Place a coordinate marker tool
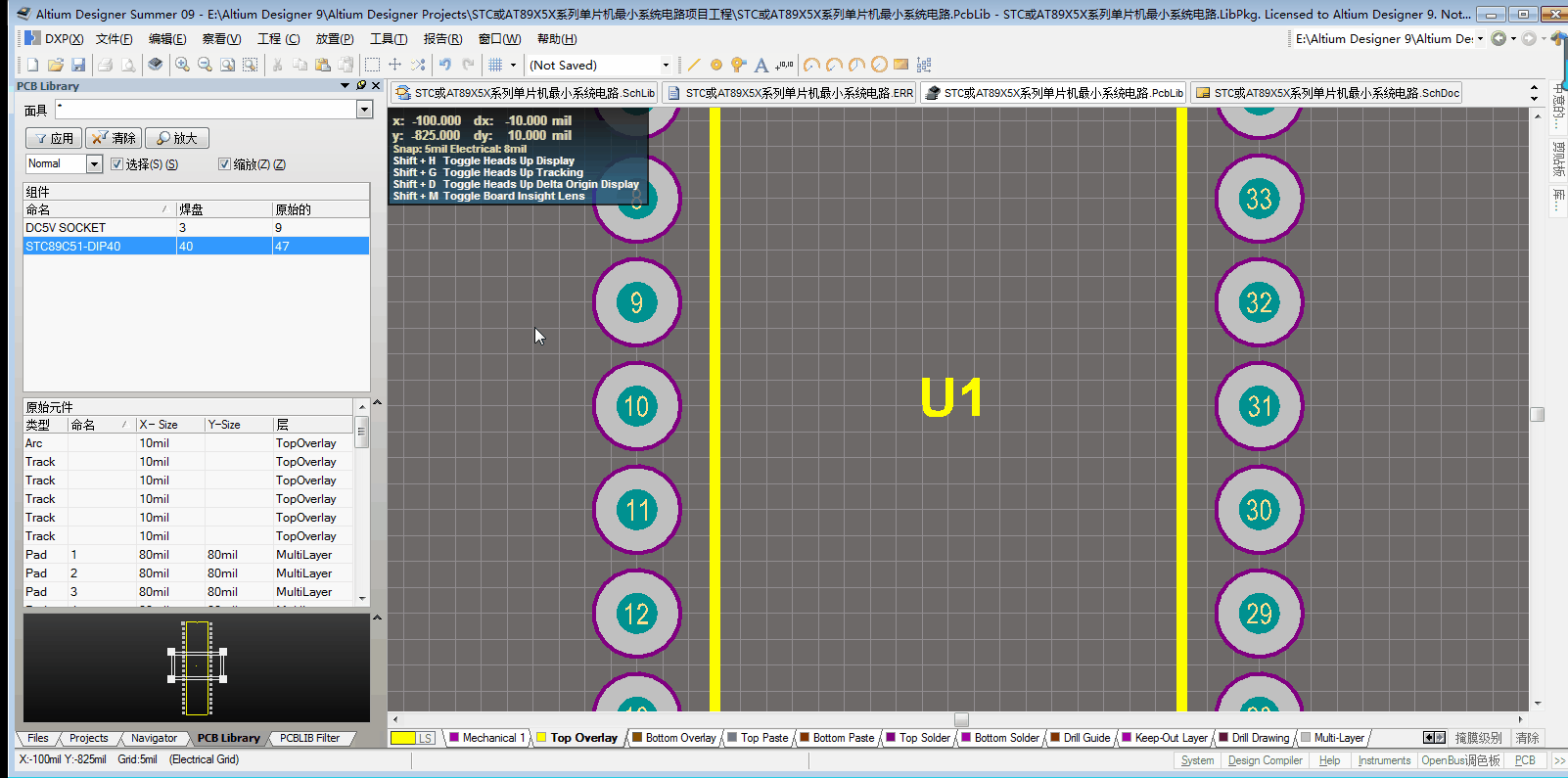 (x=784, y=65)
